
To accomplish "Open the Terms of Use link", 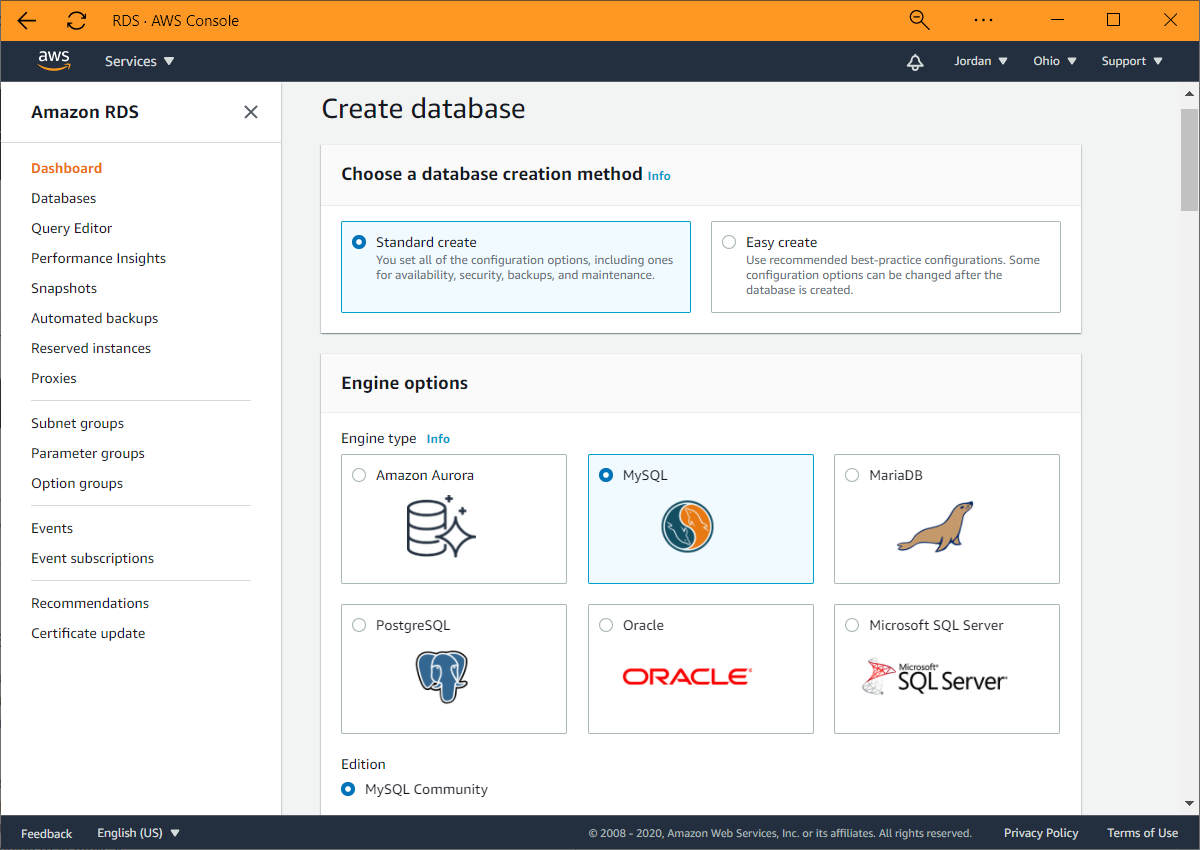I will [x=1142, y=833].
